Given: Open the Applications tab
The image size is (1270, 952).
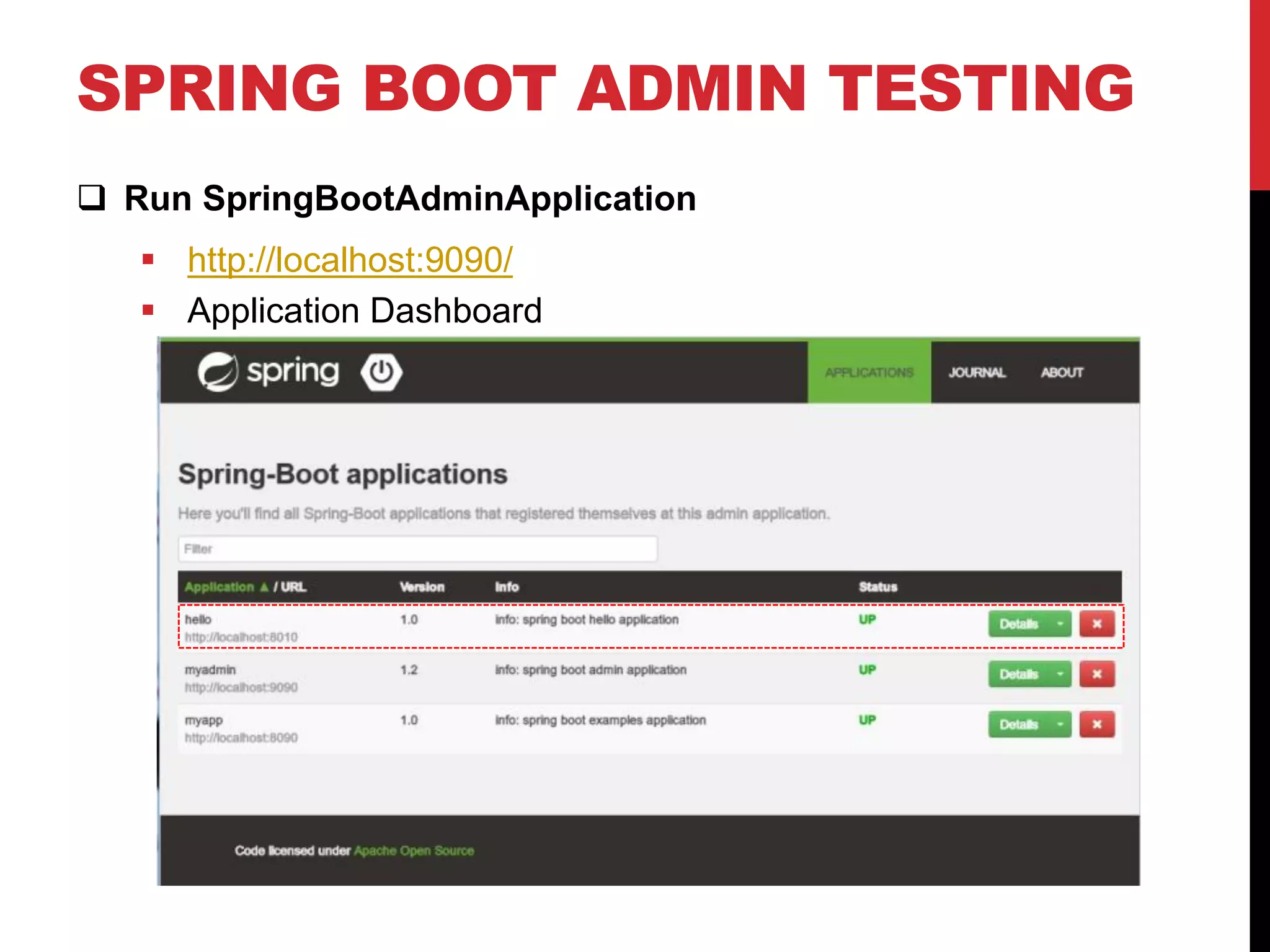Looking at the screenshot, I should 869,372.
